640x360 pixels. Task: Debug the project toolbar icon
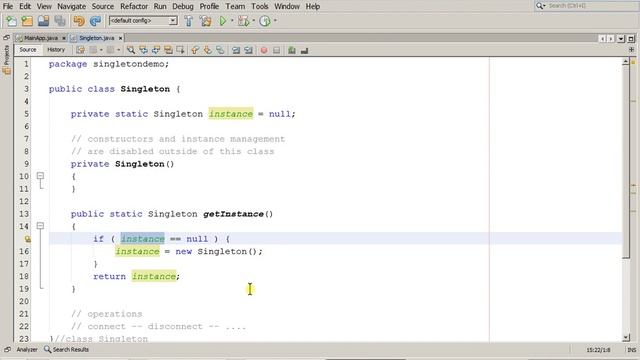point(243,21)
